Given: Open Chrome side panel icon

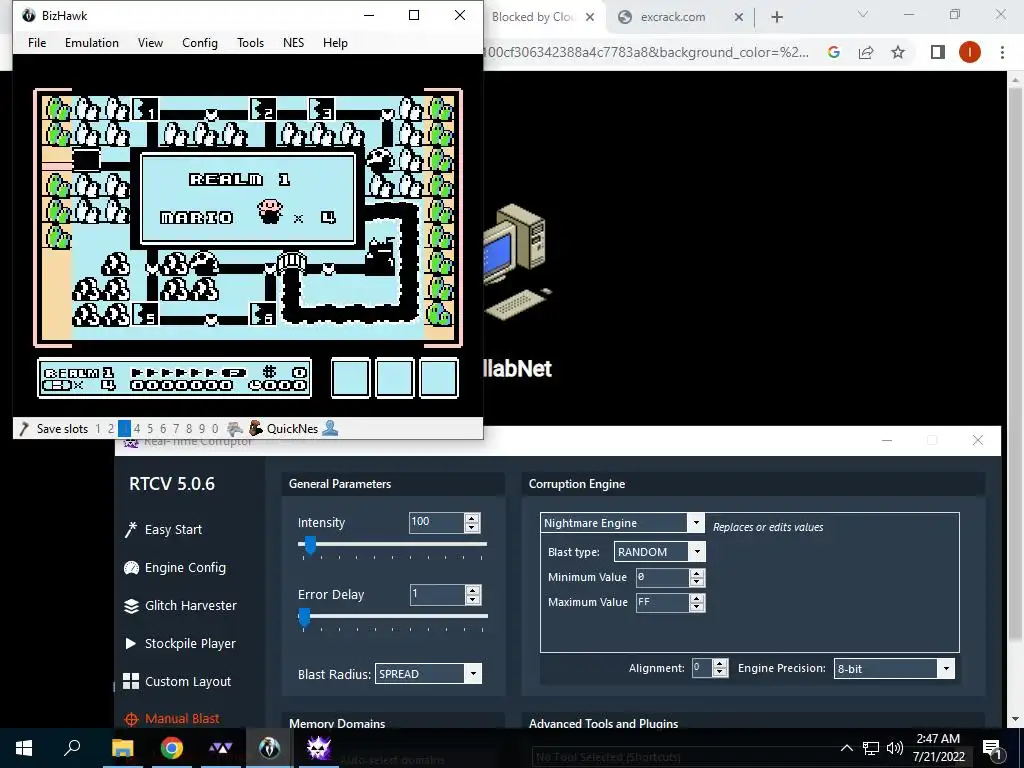Looking at the screenshot, I should (x=938, y=52).
